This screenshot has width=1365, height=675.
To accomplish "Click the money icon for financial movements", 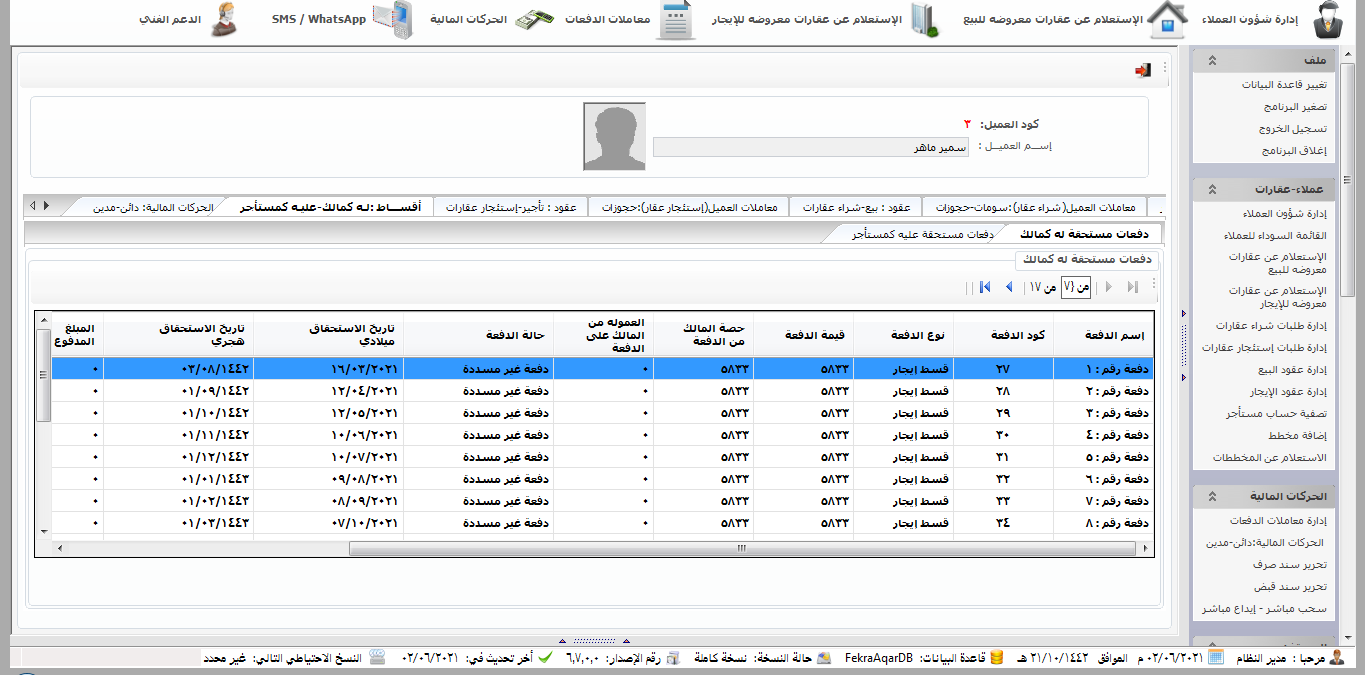I will coord(534,20).
